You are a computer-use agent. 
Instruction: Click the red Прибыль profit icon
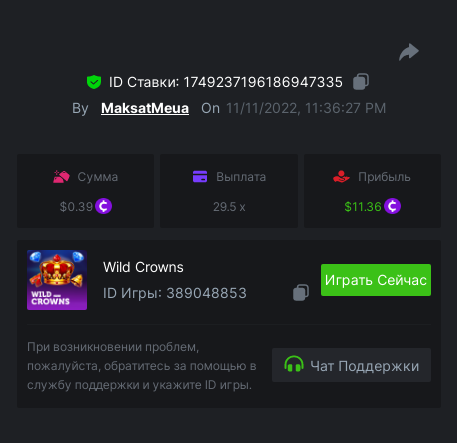(341, 177)
